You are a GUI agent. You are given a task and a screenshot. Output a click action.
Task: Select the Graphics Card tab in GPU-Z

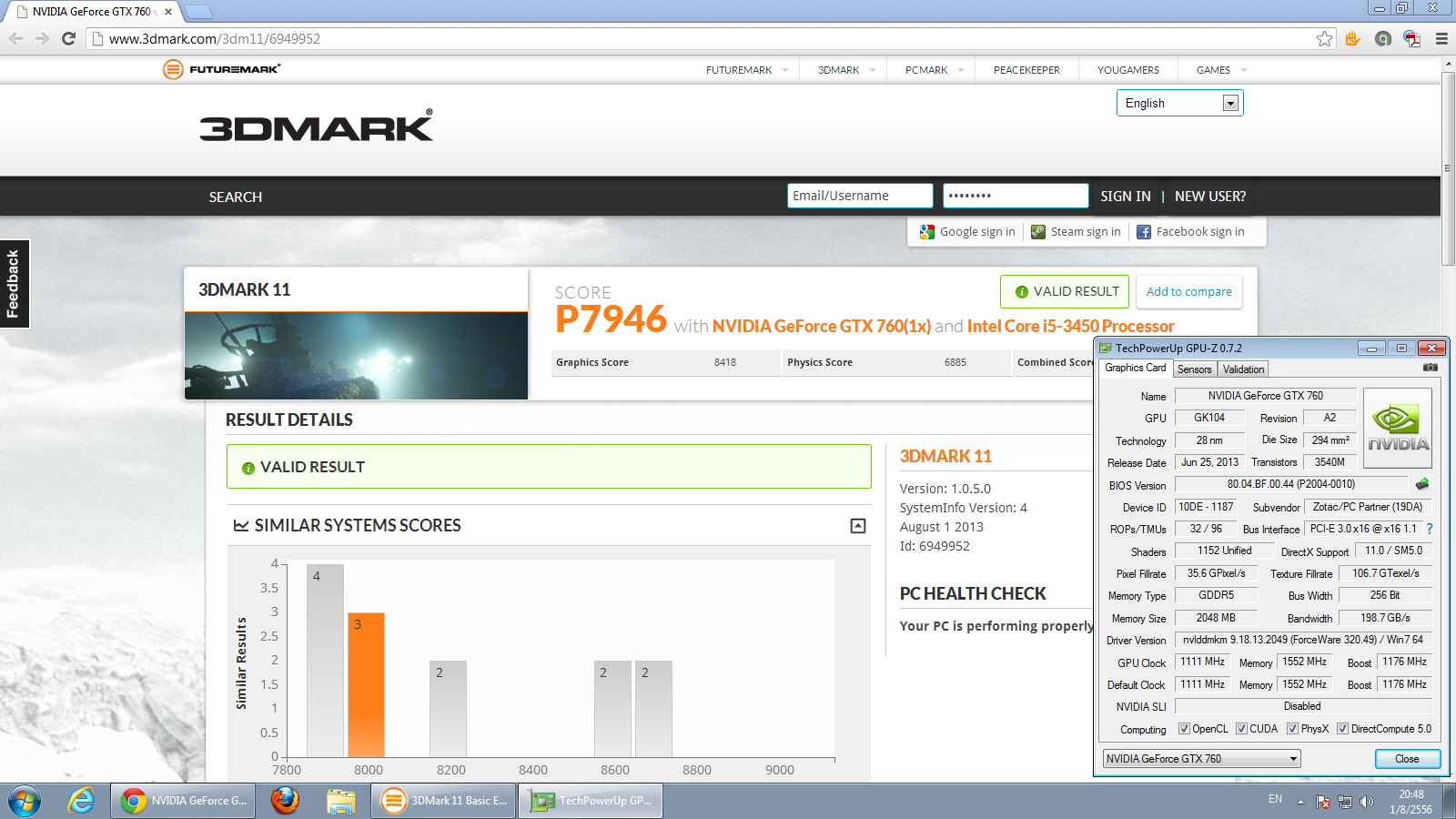(1135, 368)
